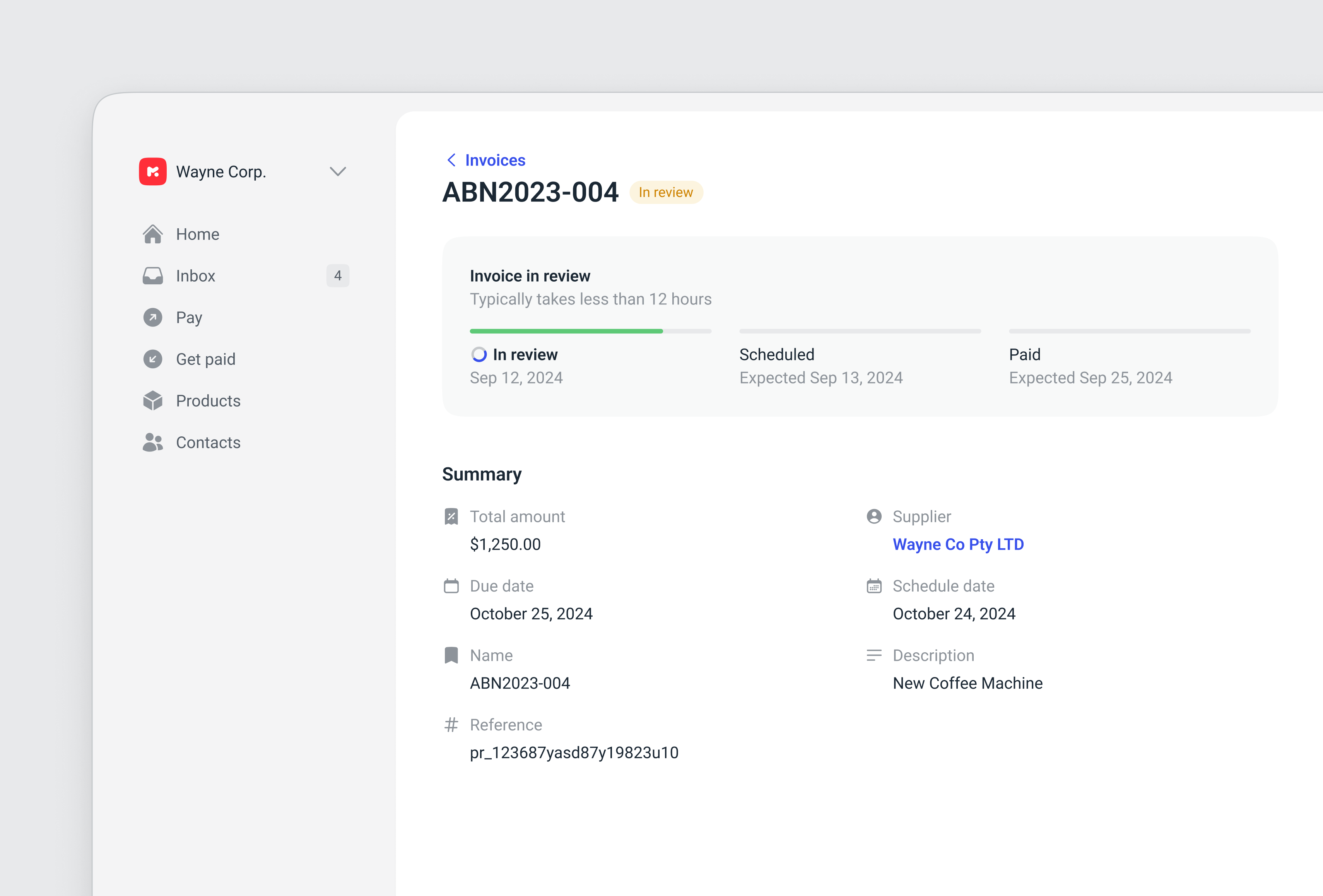Click the $1,250.00 total amount value
This screenshot has width=1323, height=896.
pos(506,544)
